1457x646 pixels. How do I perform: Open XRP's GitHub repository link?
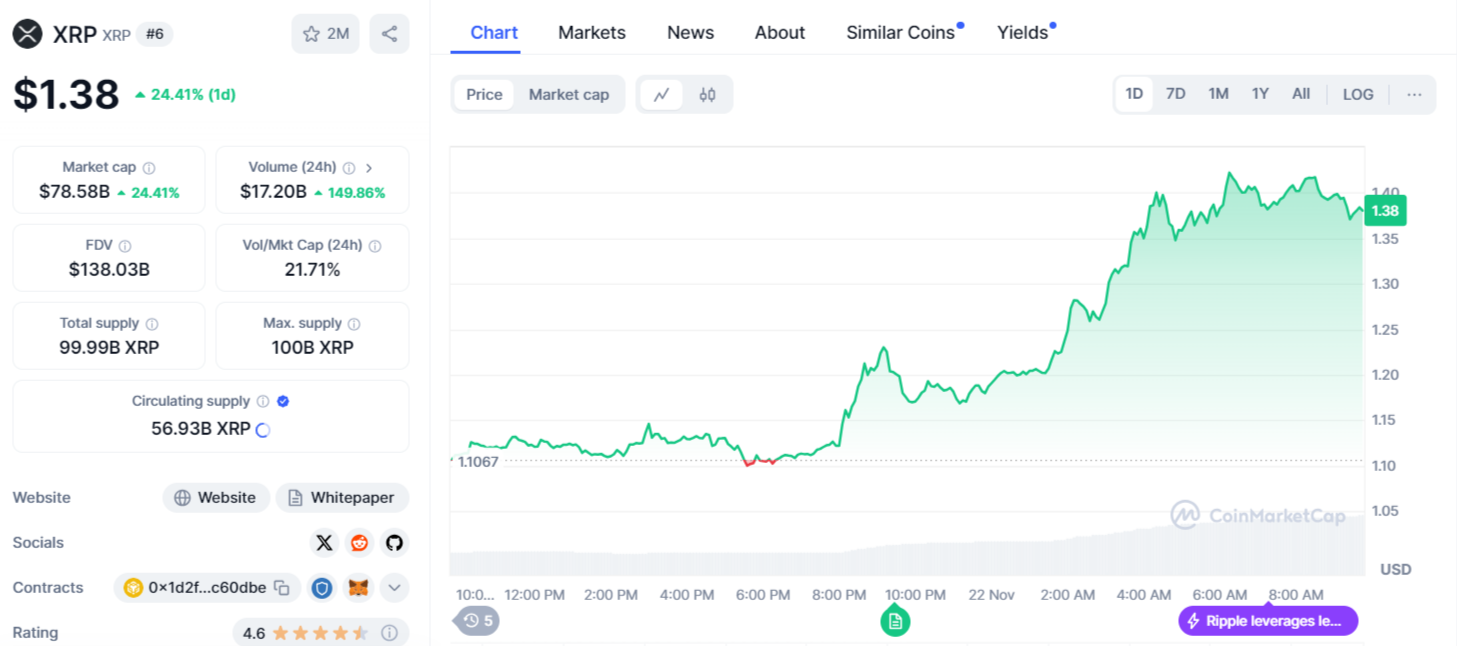[x=395, y=543]
